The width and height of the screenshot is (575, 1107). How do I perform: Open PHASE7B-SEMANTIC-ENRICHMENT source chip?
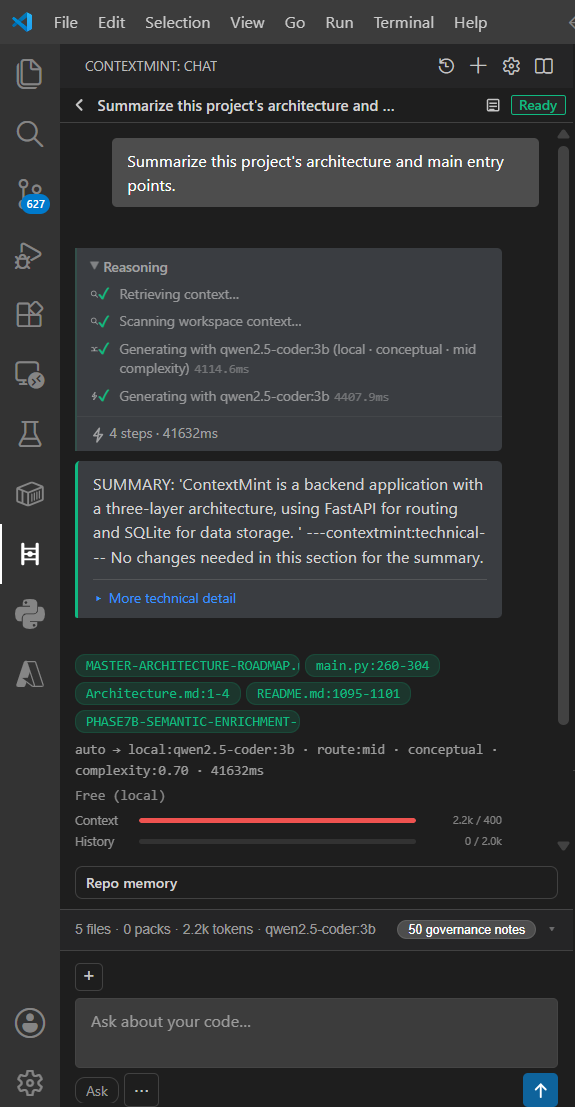pos(187,722)
